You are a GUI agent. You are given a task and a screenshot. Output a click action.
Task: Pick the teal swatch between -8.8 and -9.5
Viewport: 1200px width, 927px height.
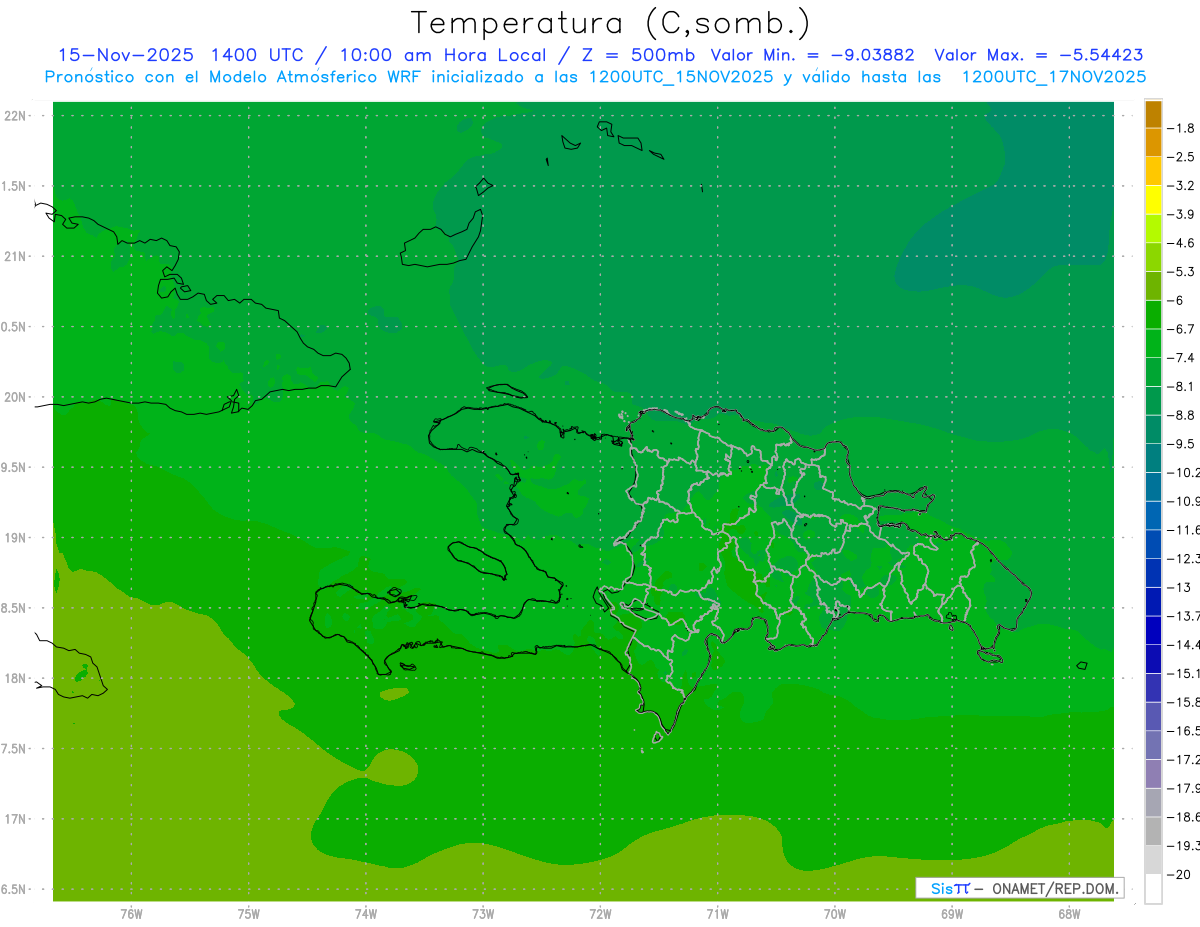(1153, 429)
